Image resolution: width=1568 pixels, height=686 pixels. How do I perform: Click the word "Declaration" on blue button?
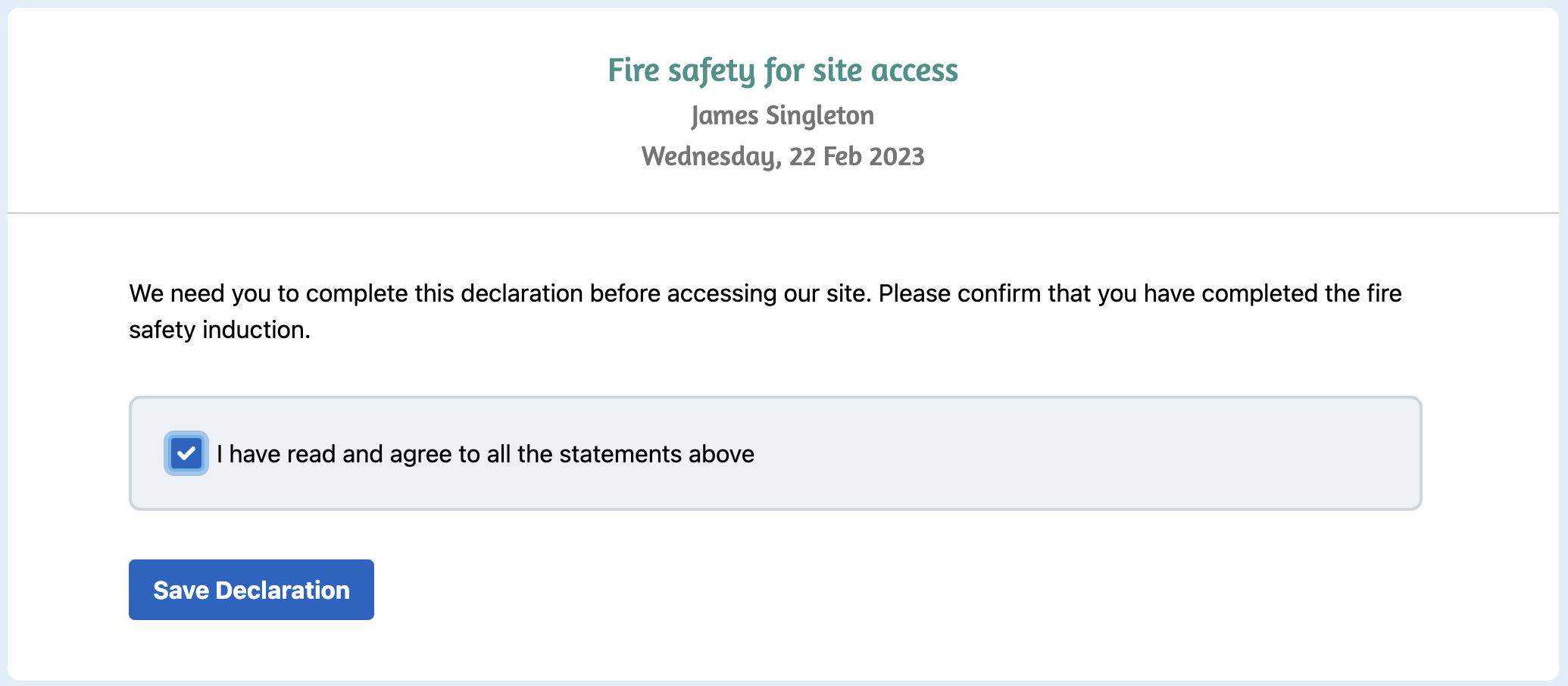[283, 590]
